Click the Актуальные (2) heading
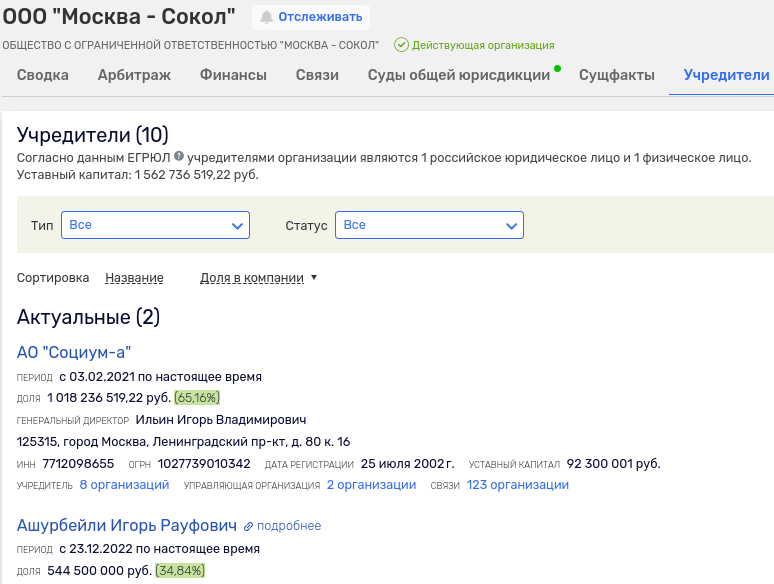This screenshot has width=774, height=584. [88, 317]
